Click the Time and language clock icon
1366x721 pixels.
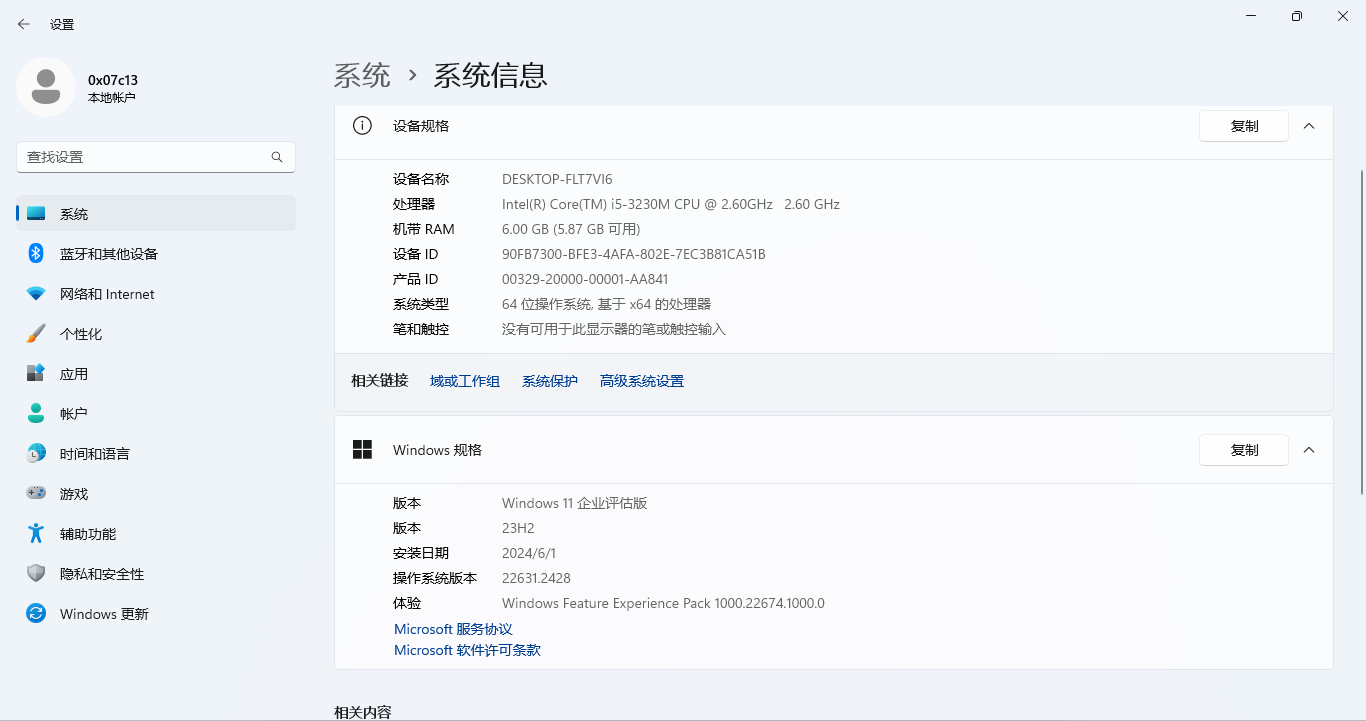point(36,454)
